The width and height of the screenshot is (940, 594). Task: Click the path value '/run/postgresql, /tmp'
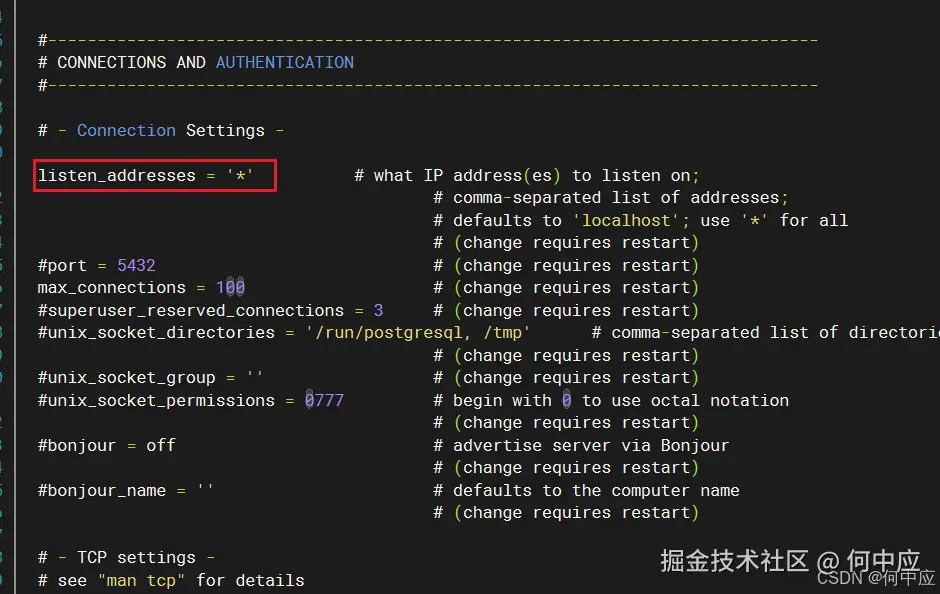tap(418, 333)
